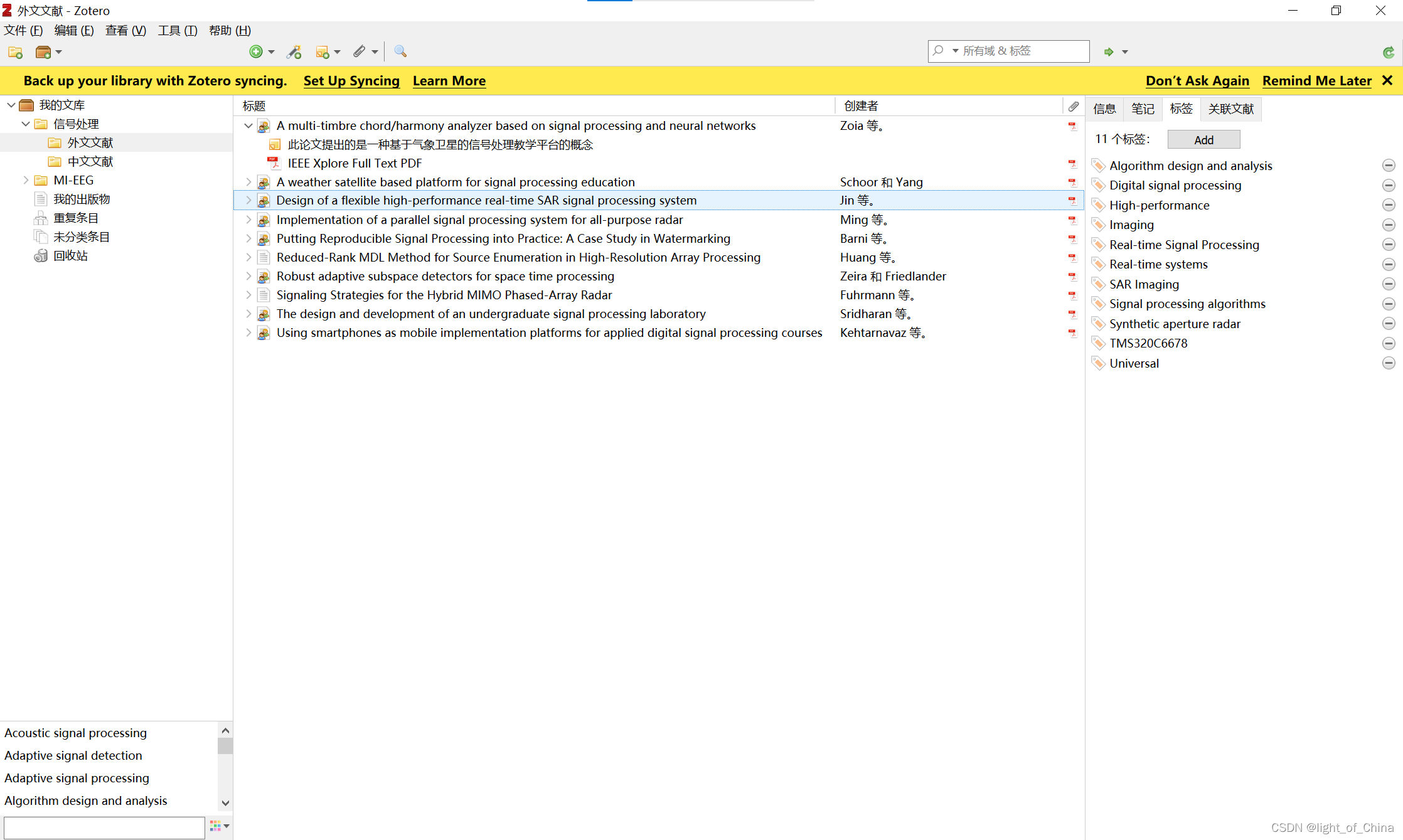Expand the MI-EEG collection
This screenshot has height=840, width=1403.
tap(26, 181)
